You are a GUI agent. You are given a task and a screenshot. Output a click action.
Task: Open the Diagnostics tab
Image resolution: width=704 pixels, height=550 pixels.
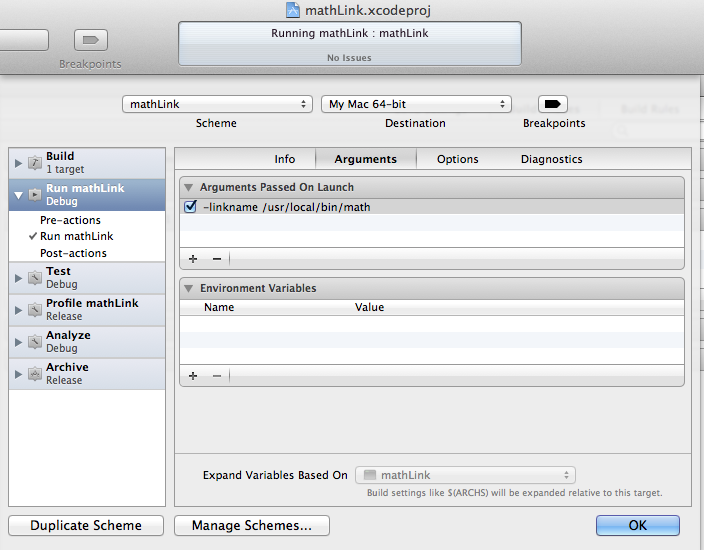pyautogui.click(x=551, y=159)
